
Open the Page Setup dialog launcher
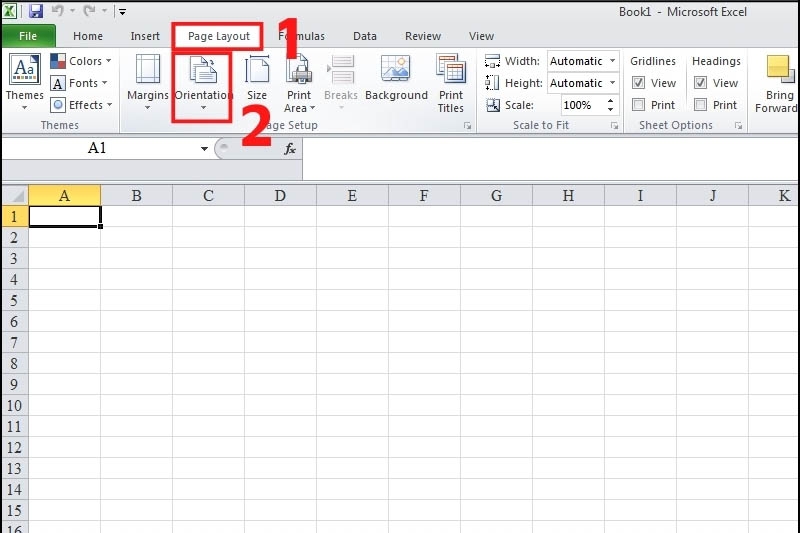pos(467,125)
